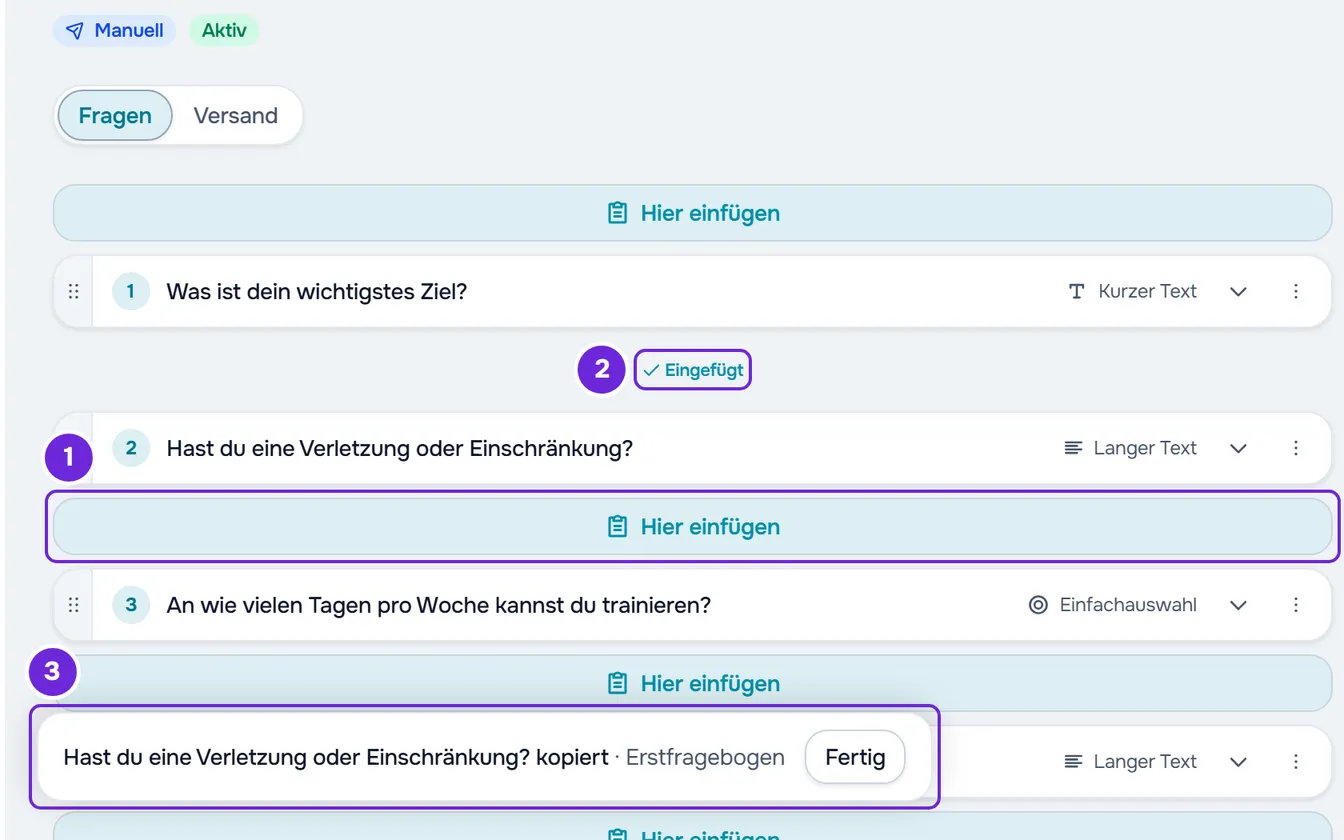The image size is (1344, 840).
Task: Click the Kurzer Text type icon
Action: point(1077,291)
